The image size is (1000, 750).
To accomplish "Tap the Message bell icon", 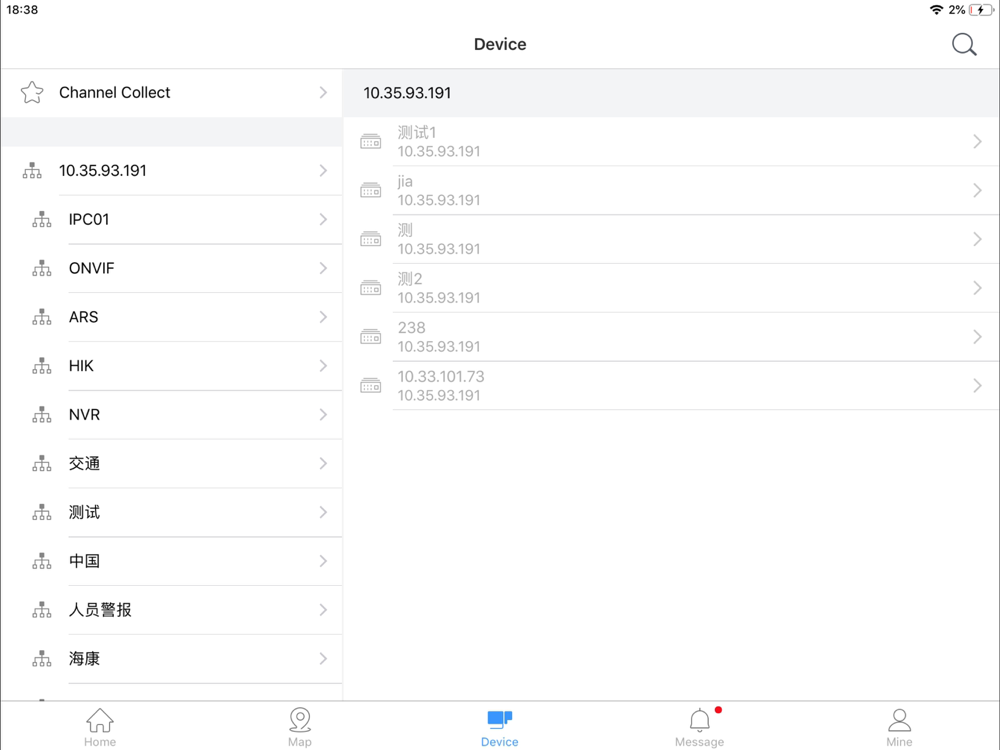I will coord(700,721).
